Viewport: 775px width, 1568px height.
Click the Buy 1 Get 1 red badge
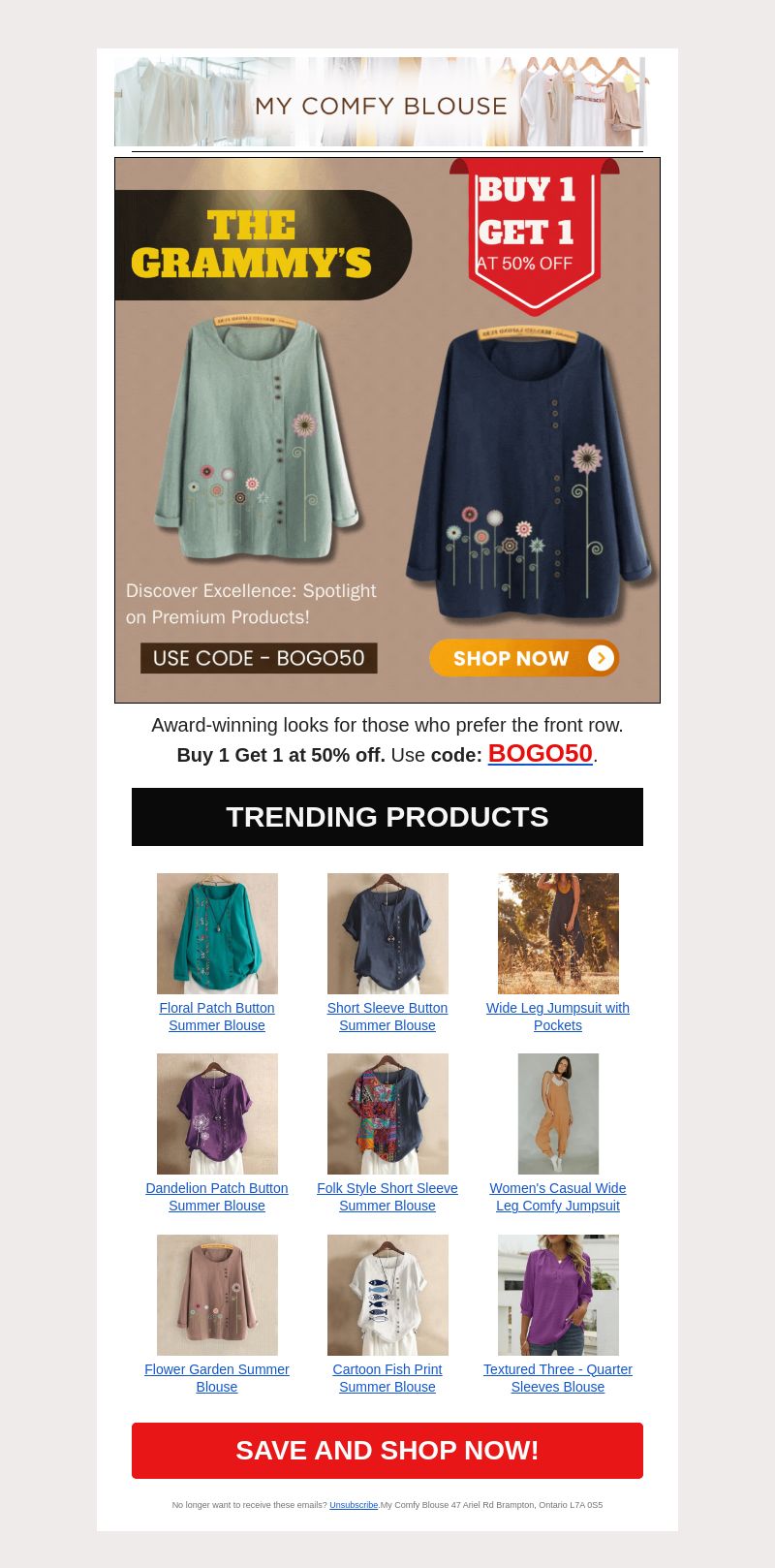[x=534, y=235]
